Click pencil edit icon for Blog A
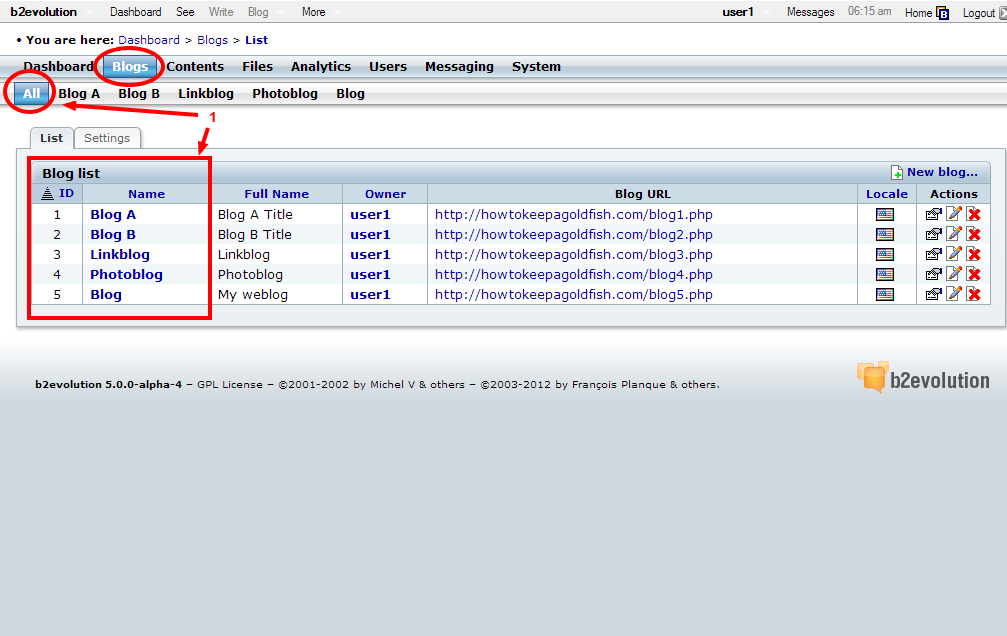 [x=954, y=214]
